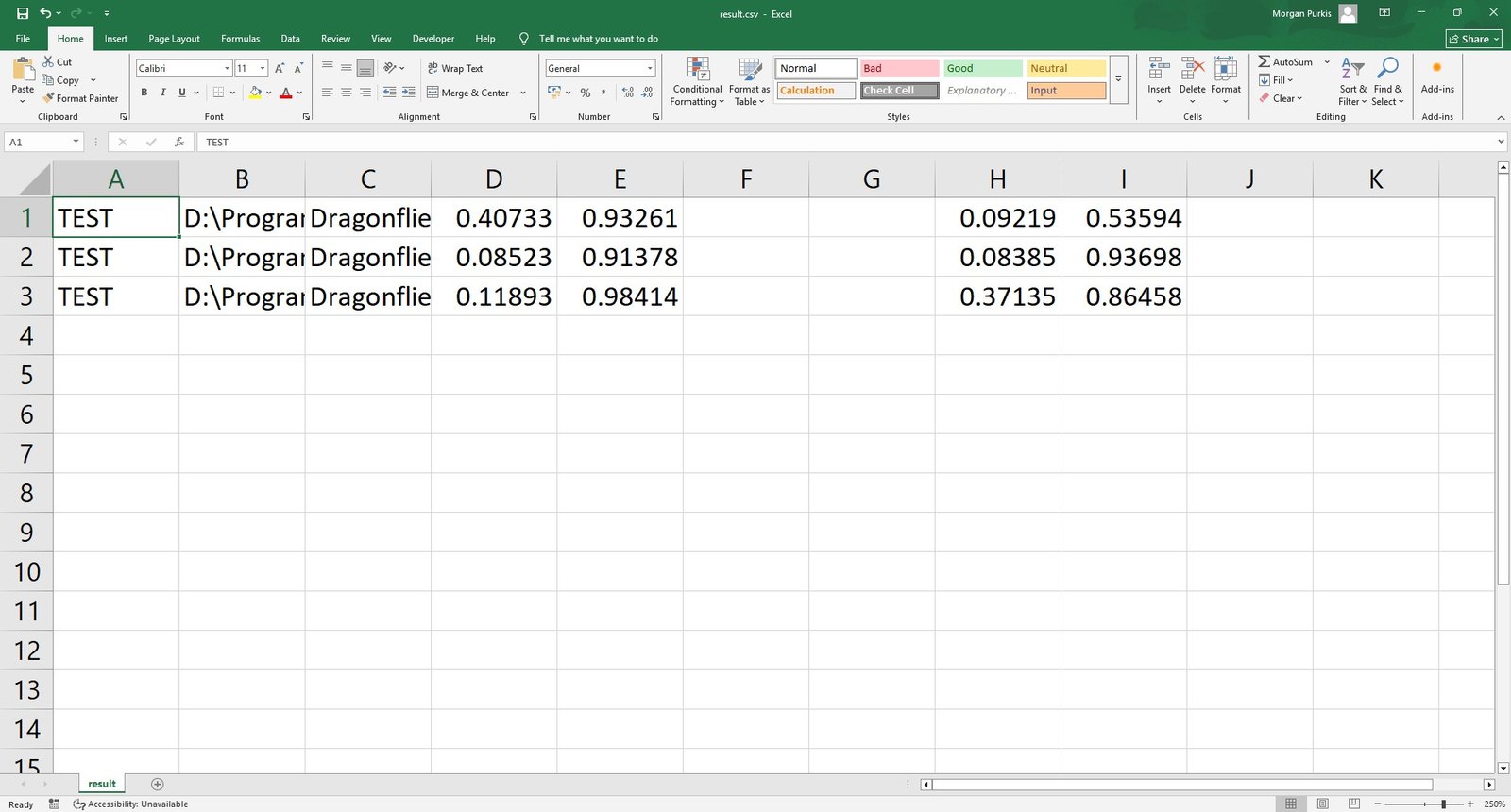Toggle Wrap Text for the selected cell

(454, 68)
